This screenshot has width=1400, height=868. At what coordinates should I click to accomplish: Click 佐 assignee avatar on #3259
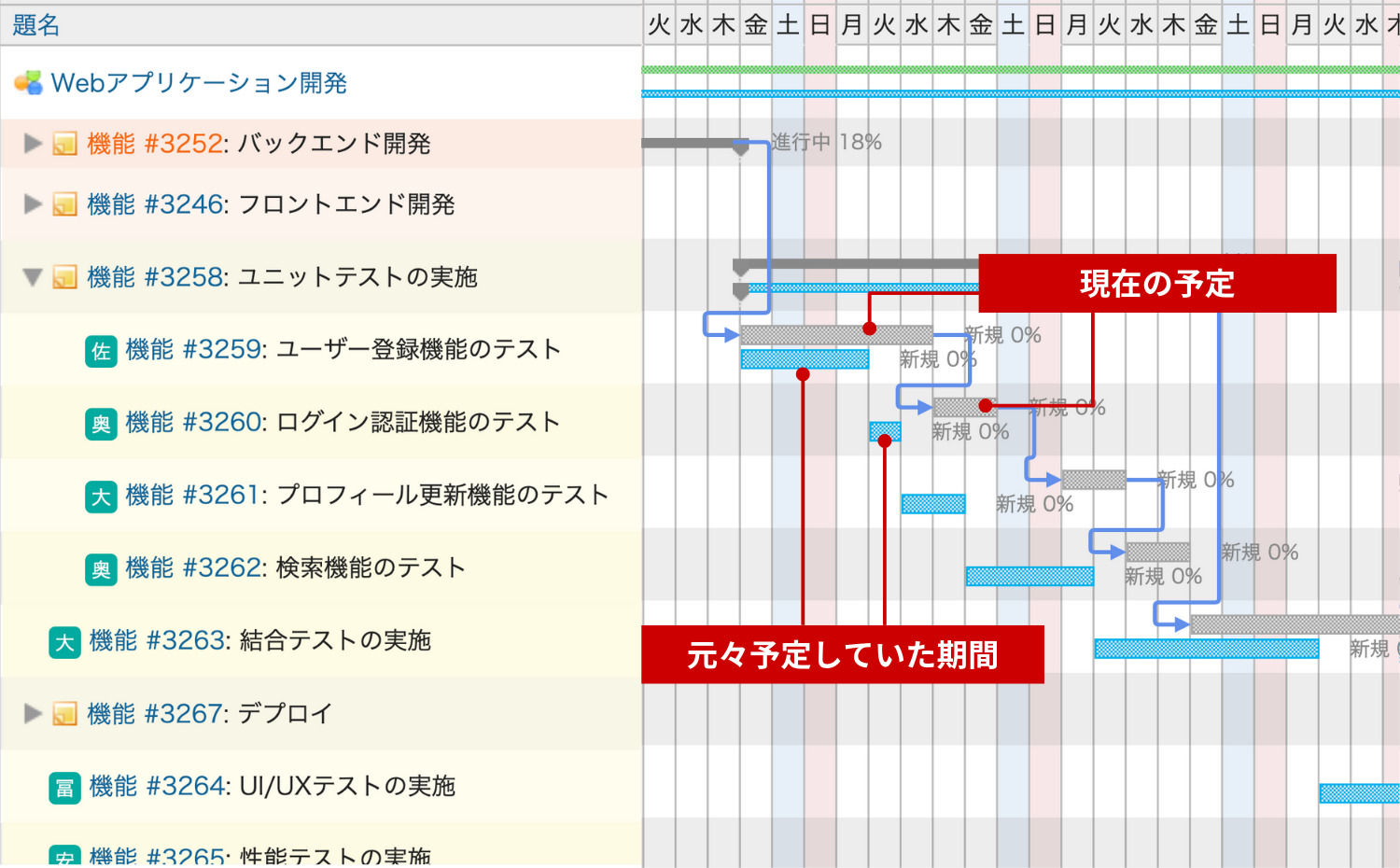101,351
